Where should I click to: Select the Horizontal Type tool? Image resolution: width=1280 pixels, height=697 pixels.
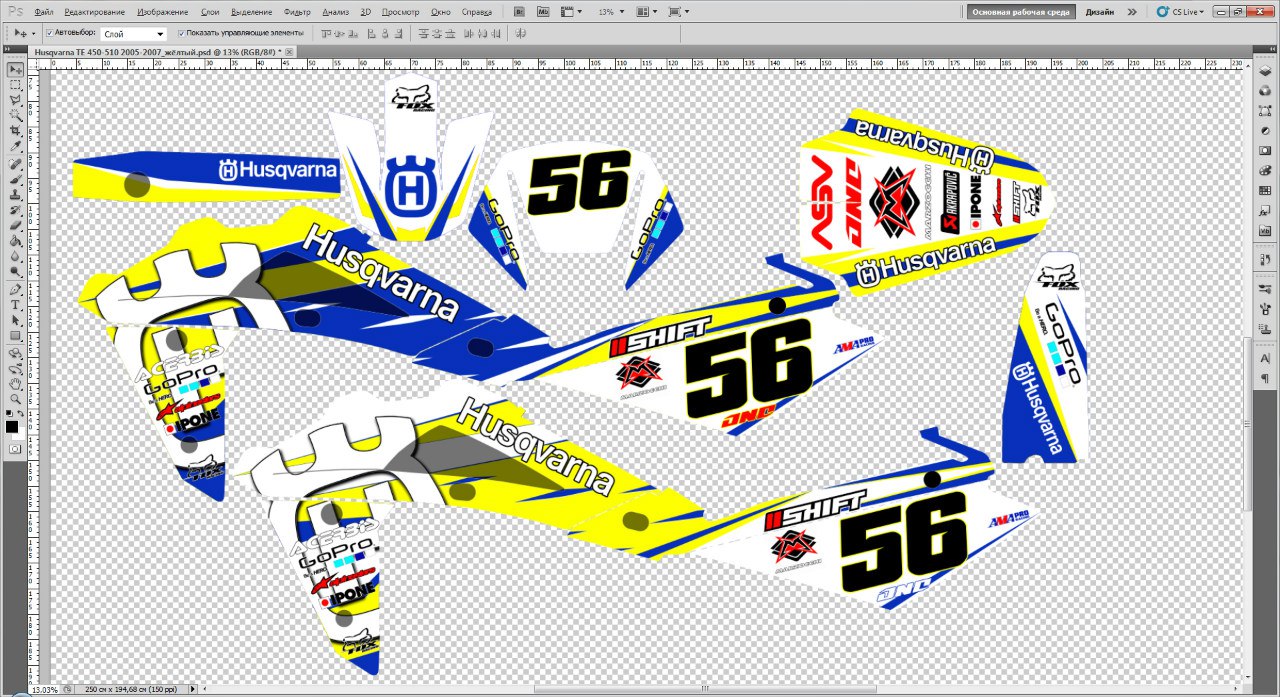[16, 305]
